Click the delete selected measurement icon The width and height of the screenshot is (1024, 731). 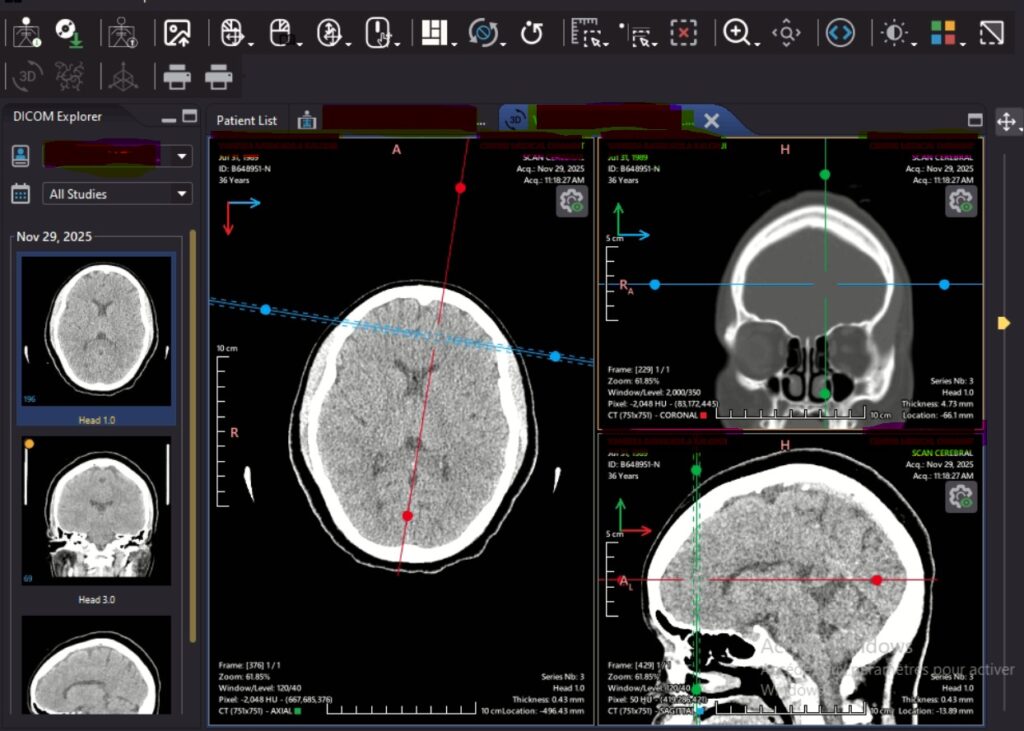tap(683, 33)
